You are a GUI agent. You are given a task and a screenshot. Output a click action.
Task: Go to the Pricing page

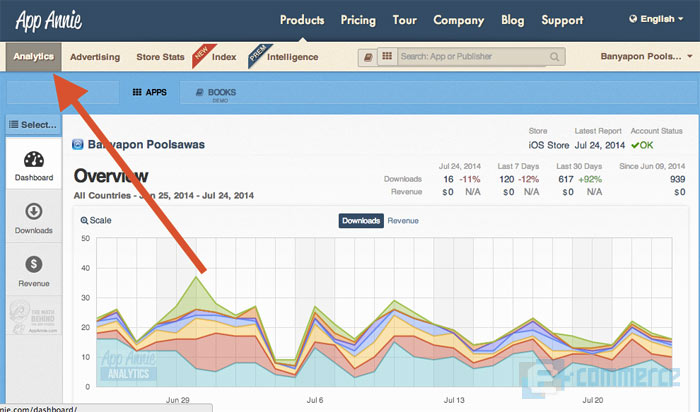click(358, 21)
